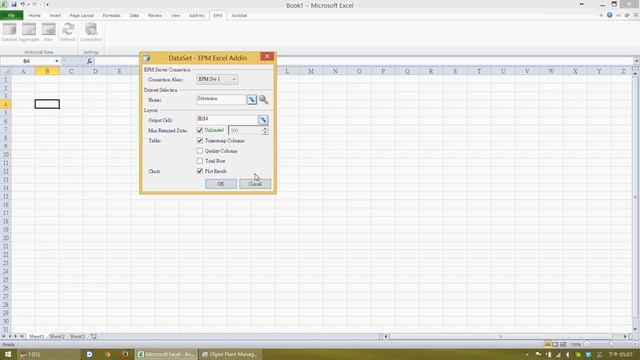Switch to the Formulas ribbon tab
The width and height of the screenshot is (640, 360).
click(111, 15)
